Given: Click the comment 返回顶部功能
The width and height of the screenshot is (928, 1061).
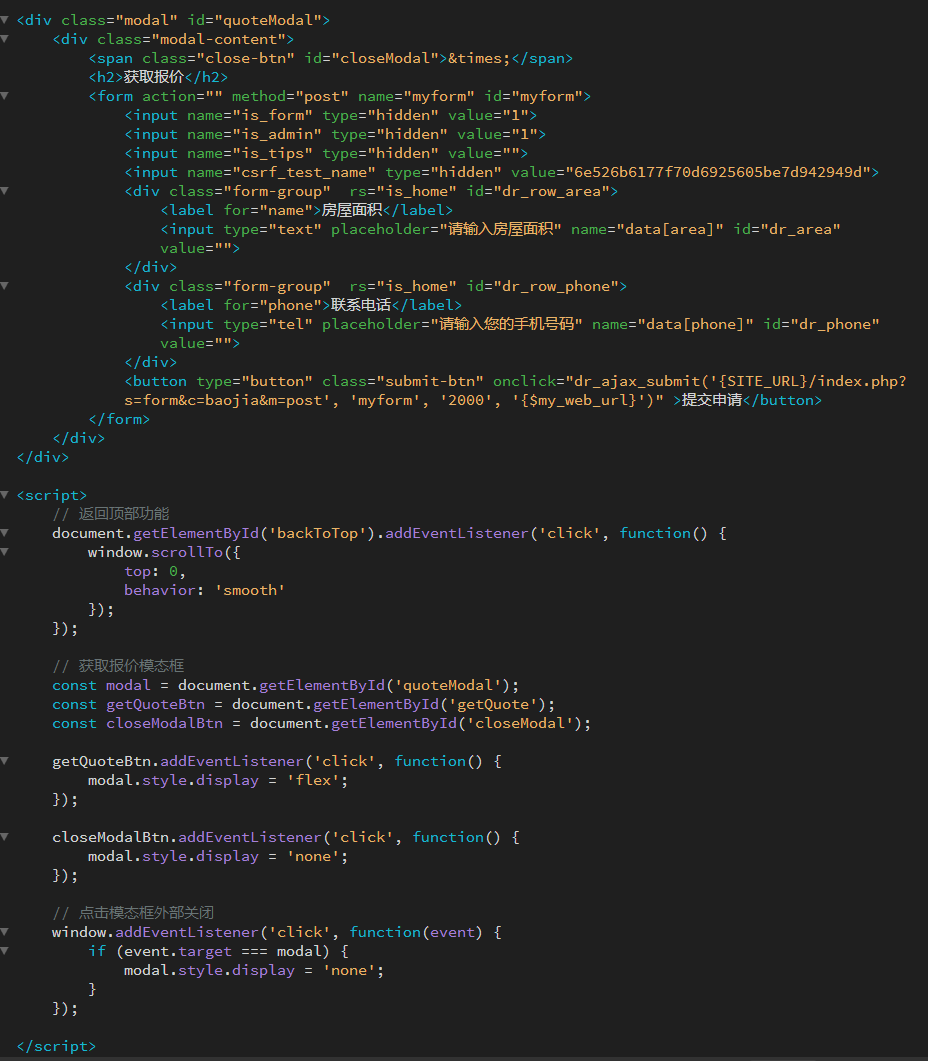Looking at the screenshot, I should [x=111, y=514].
